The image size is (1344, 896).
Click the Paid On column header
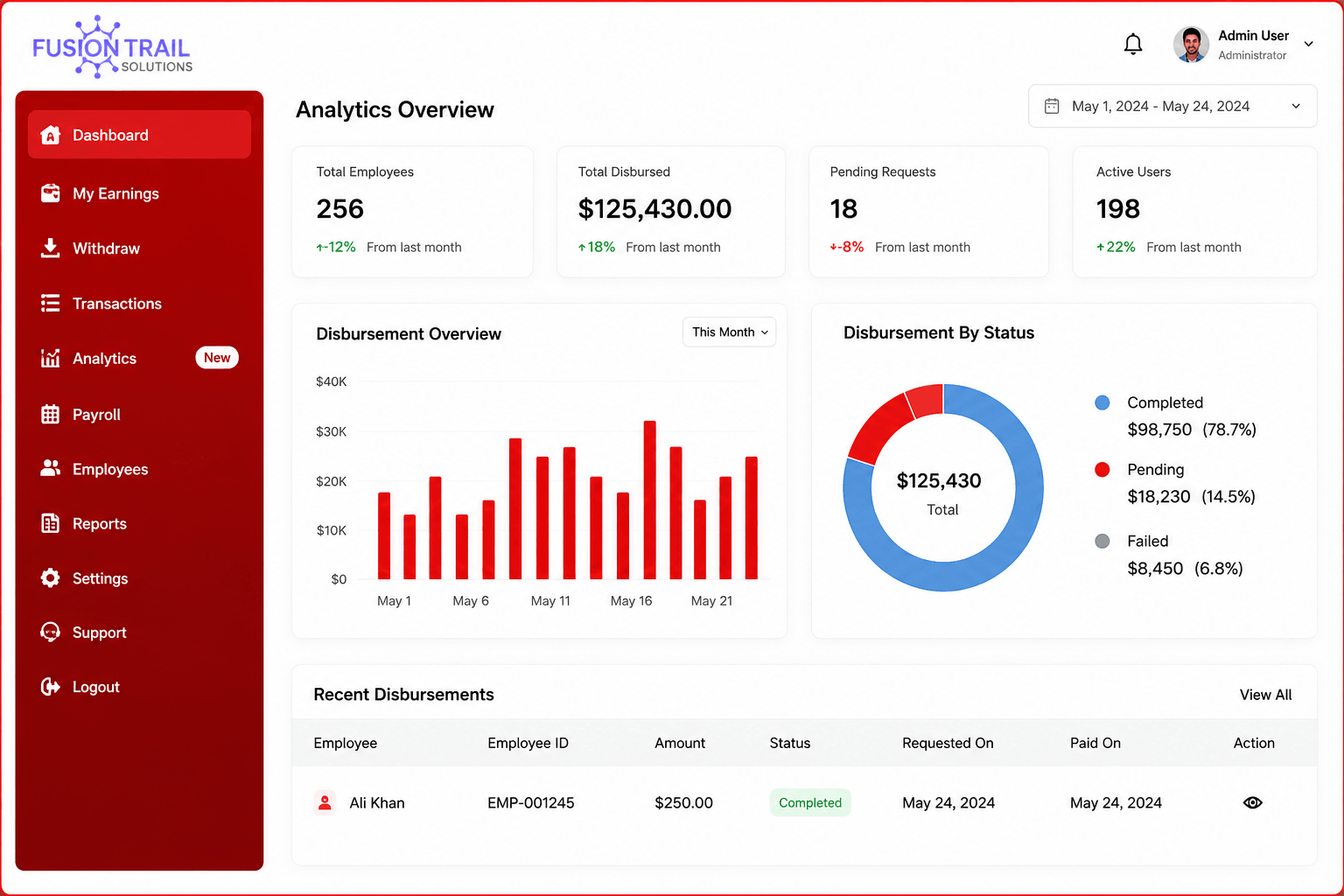click(x=1095, y=743)
